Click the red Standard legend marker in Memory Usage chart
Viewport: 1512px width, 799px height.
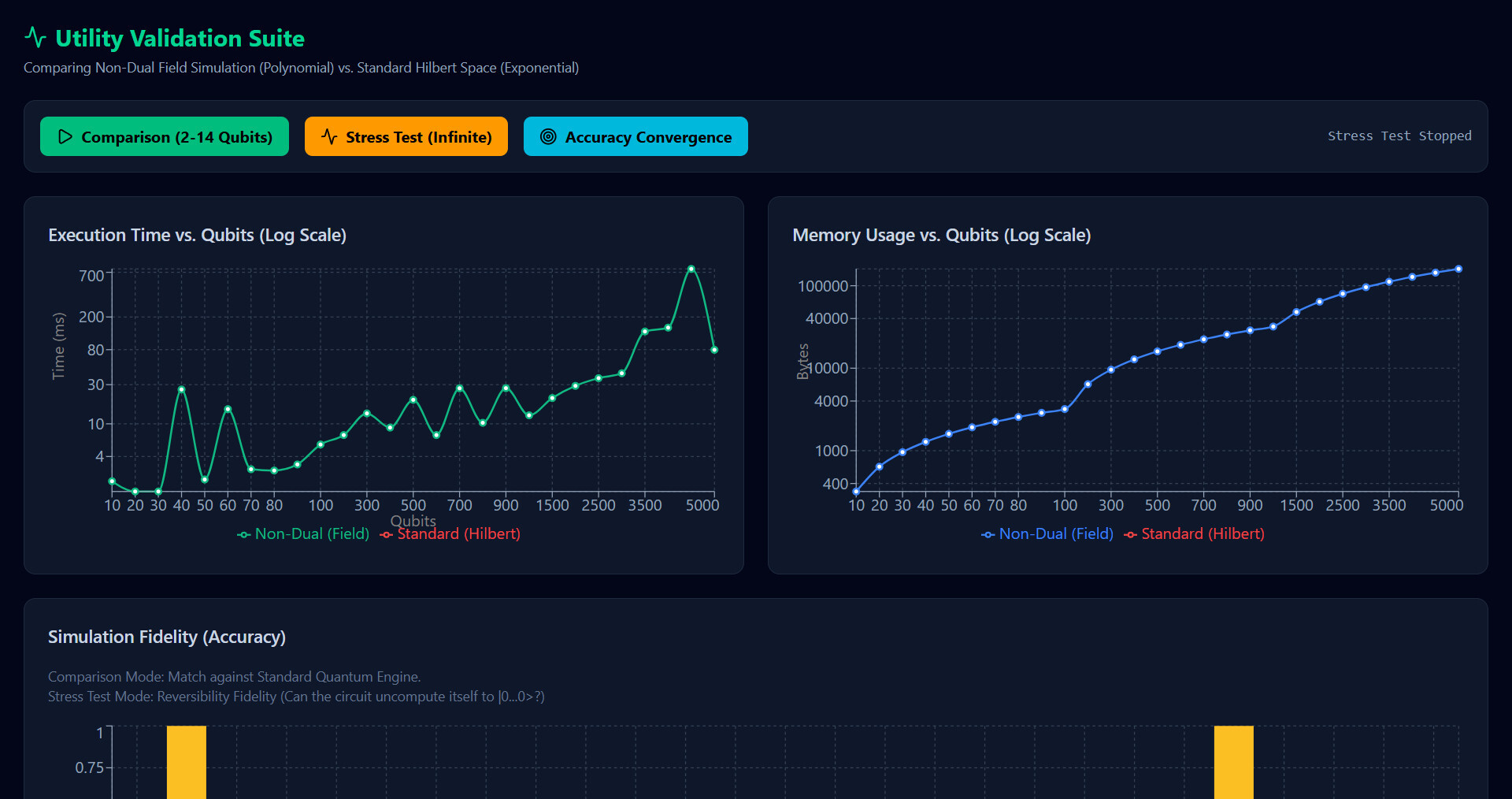coord(1131,535)
